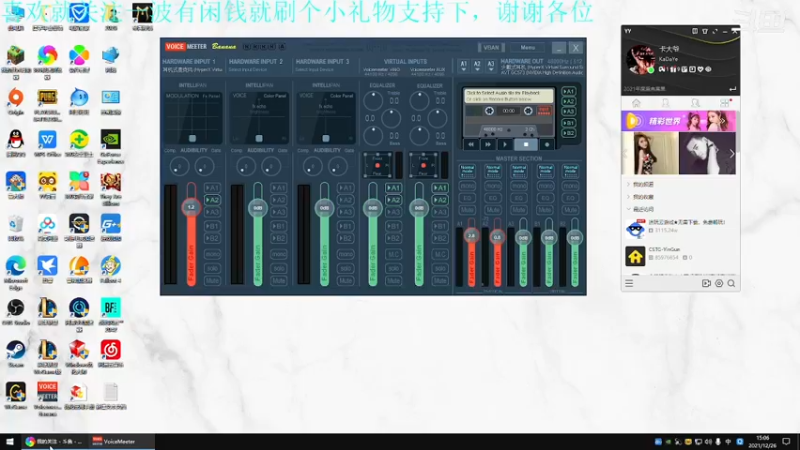800x450 pixels.
Task: Open the Voicemeeter Banana desktop shortcut
Action: 47,398
